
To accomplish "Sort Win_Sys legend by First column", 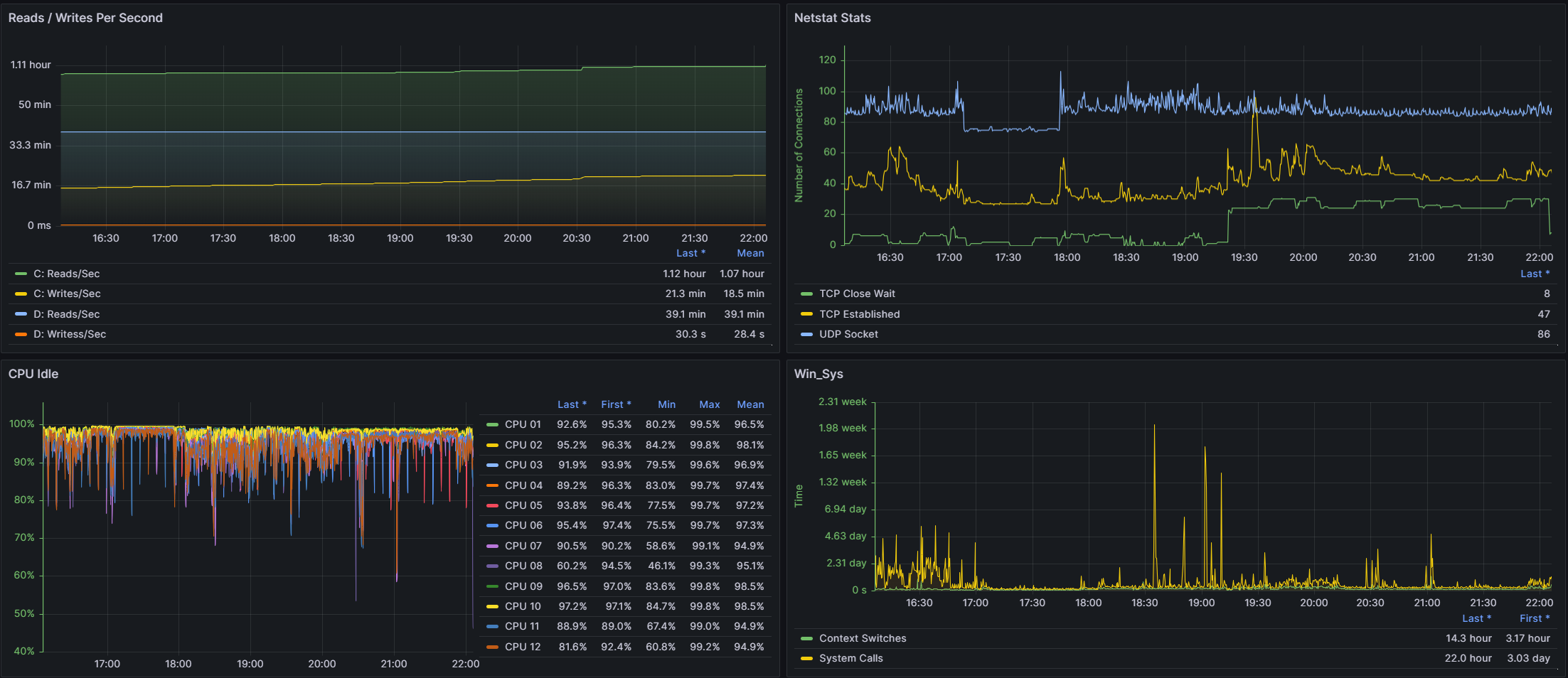I will coord(1535,618).
